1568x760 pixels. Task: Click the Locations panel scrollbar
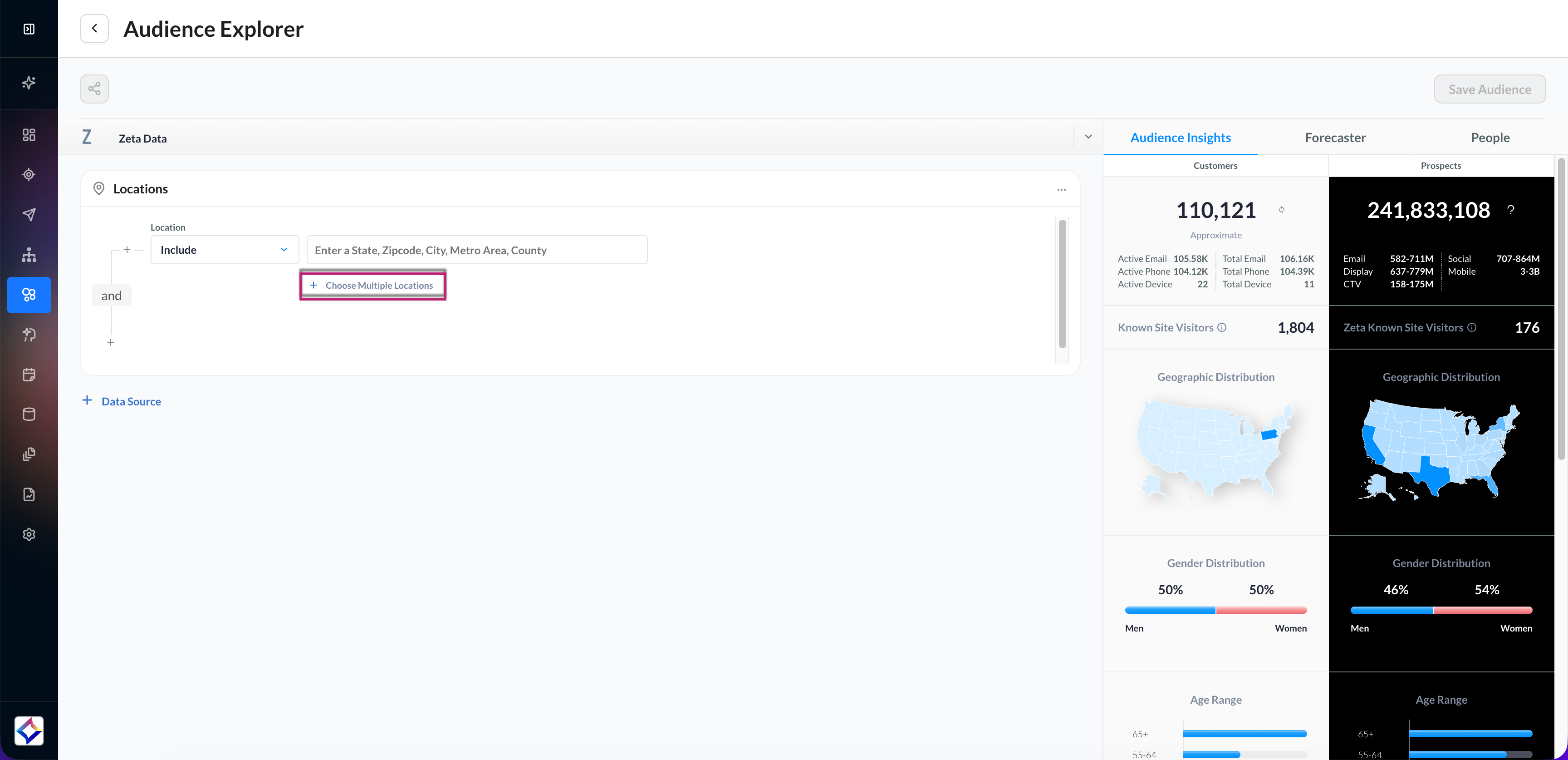tap(1062, 284)
